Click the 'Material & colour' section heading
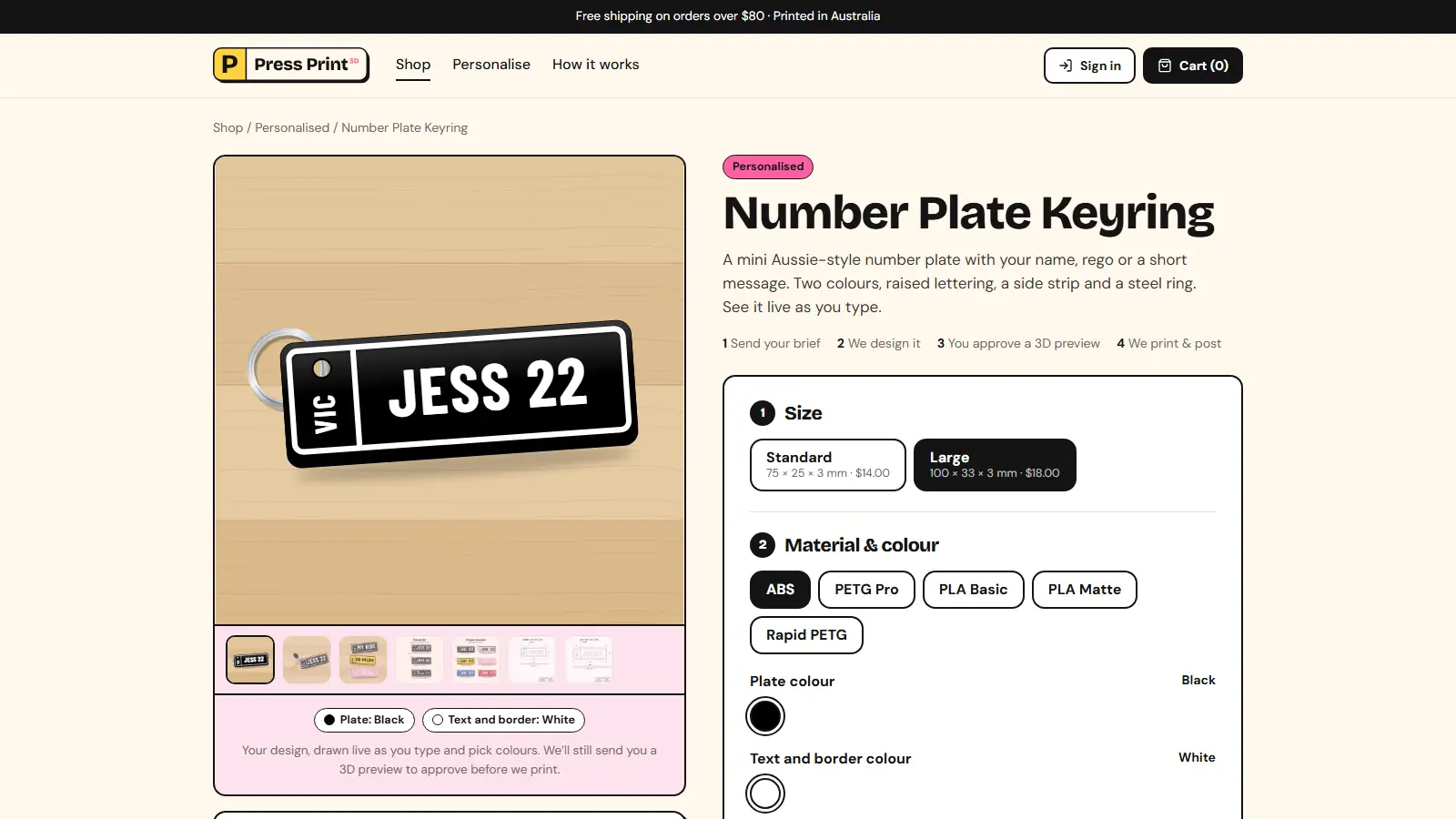Screen dimensions: 1456x819 point(862,545)
